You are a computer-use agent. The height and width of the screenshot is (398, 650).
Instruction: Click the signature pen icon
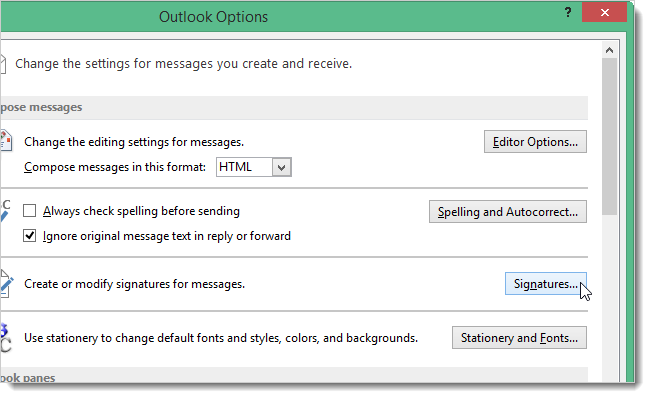coord(7,284)
